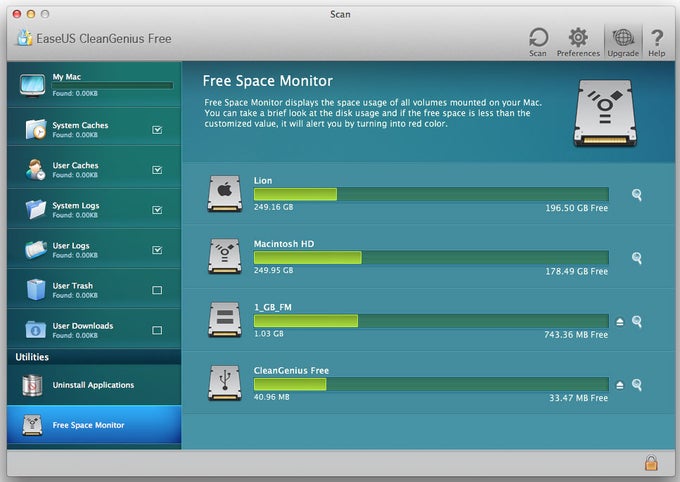The width and height of the screenshot is (680, 482).
Task: Click the '743.36 MB Free' text
Action: pyautogui.click(x=576, y=335)
